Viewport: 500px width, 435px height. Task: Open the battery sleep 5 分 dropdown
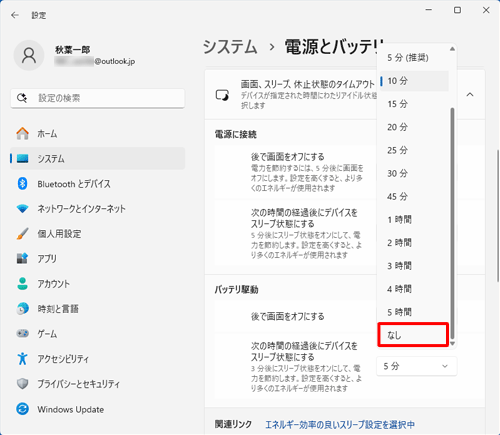click(416, 366)
